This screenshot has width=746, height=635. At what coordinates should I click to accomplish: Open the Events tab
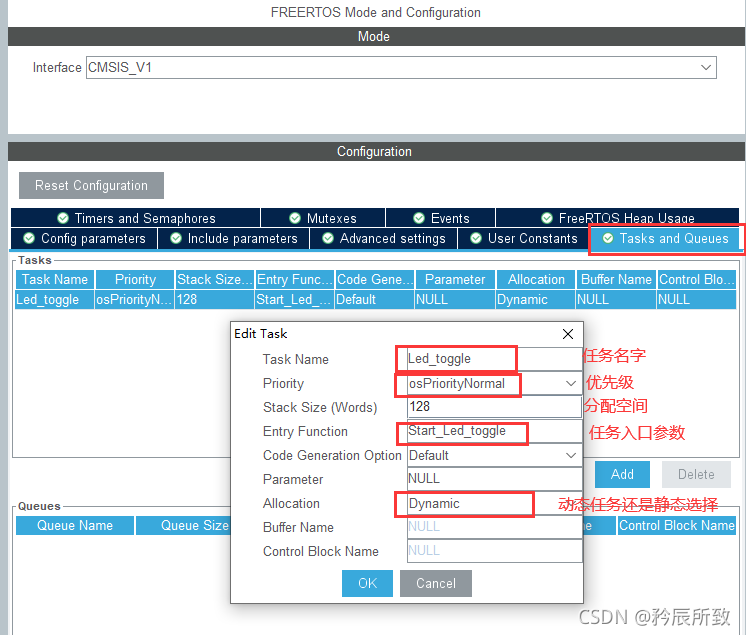(441, 218)
